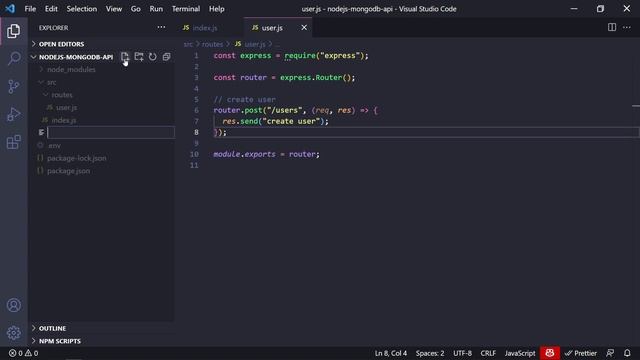Open the Run menu
This screenshot has width=640, height=360.
[x=156, y=9]
